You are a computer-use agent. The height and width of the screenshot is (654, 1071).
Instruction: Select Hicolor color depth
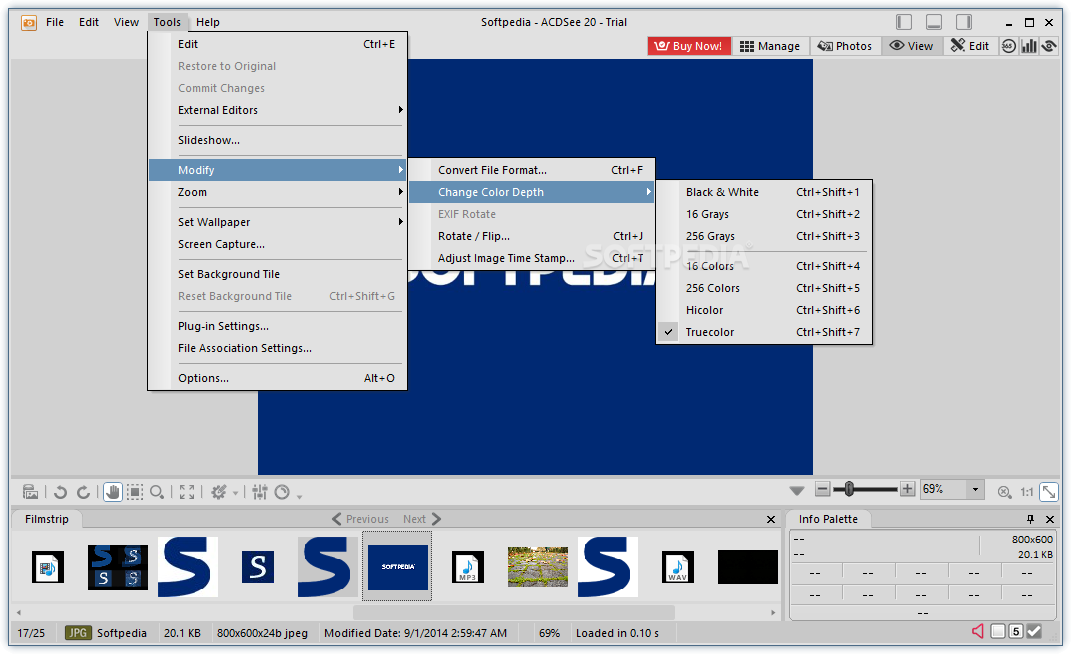[764, 310]
